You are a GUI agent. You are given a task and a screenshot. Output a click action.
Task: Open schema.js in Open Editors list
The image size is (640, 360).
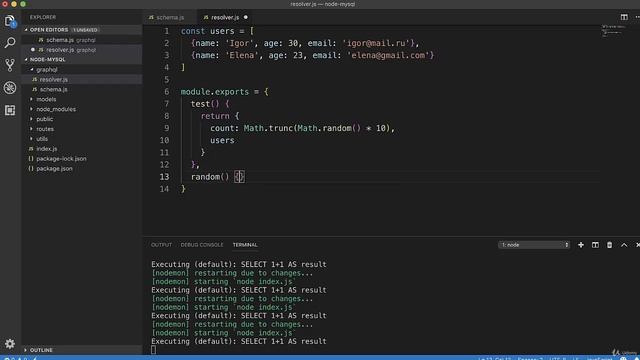pos(60,40)
